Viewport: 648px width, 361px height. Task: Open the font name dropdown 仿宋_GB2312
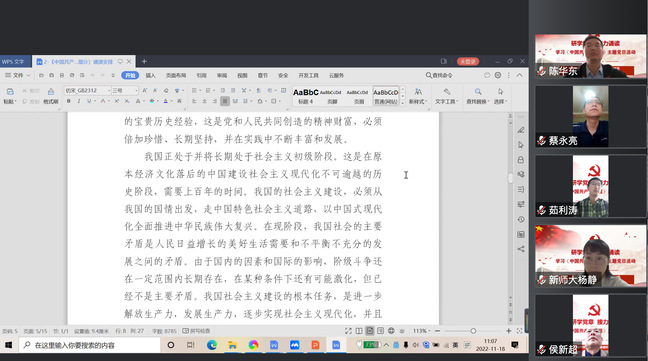(x=88, y=90)
